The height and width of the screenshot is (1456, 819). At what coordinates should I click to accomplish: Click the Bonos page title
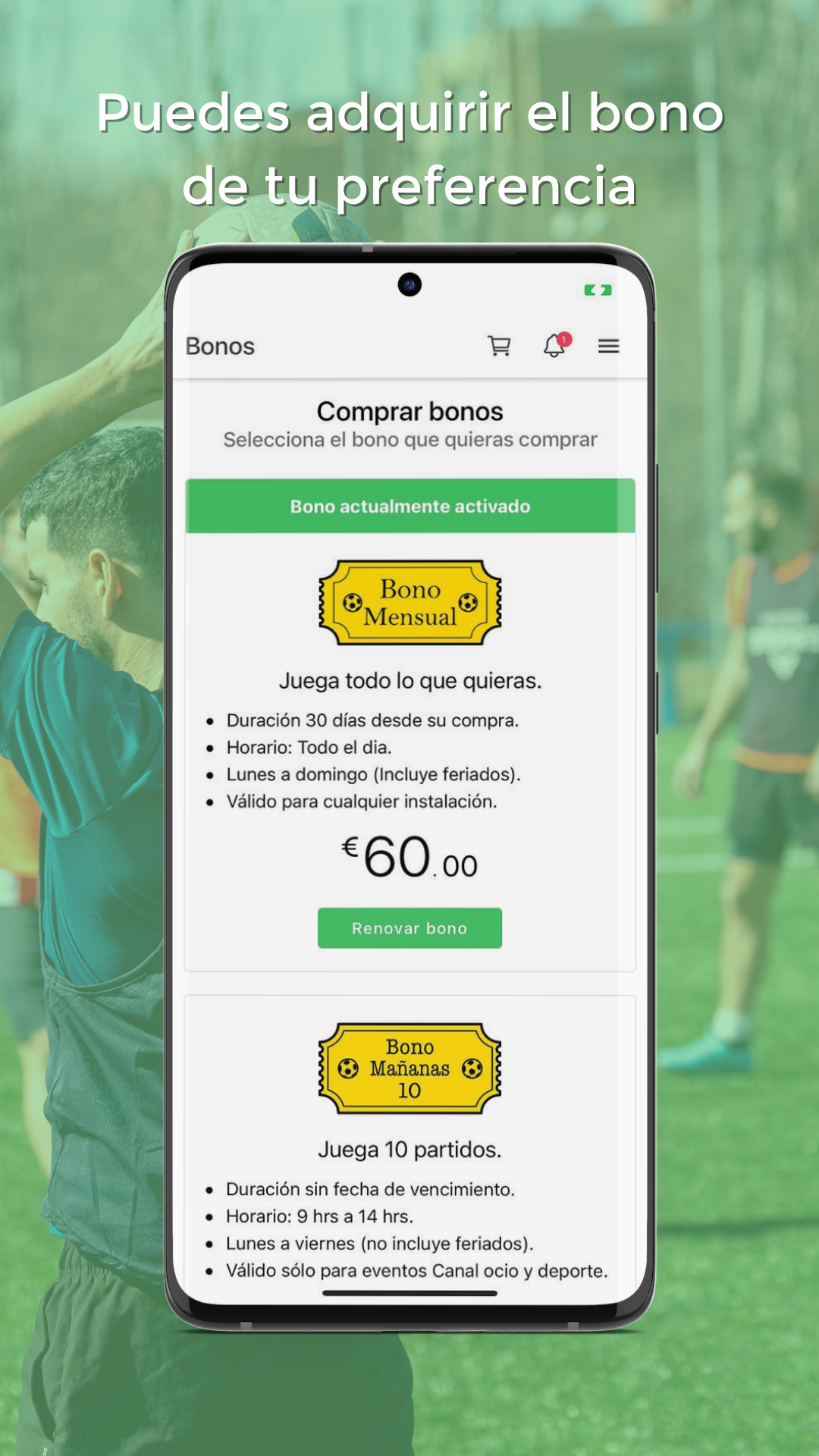click(220, 347)
